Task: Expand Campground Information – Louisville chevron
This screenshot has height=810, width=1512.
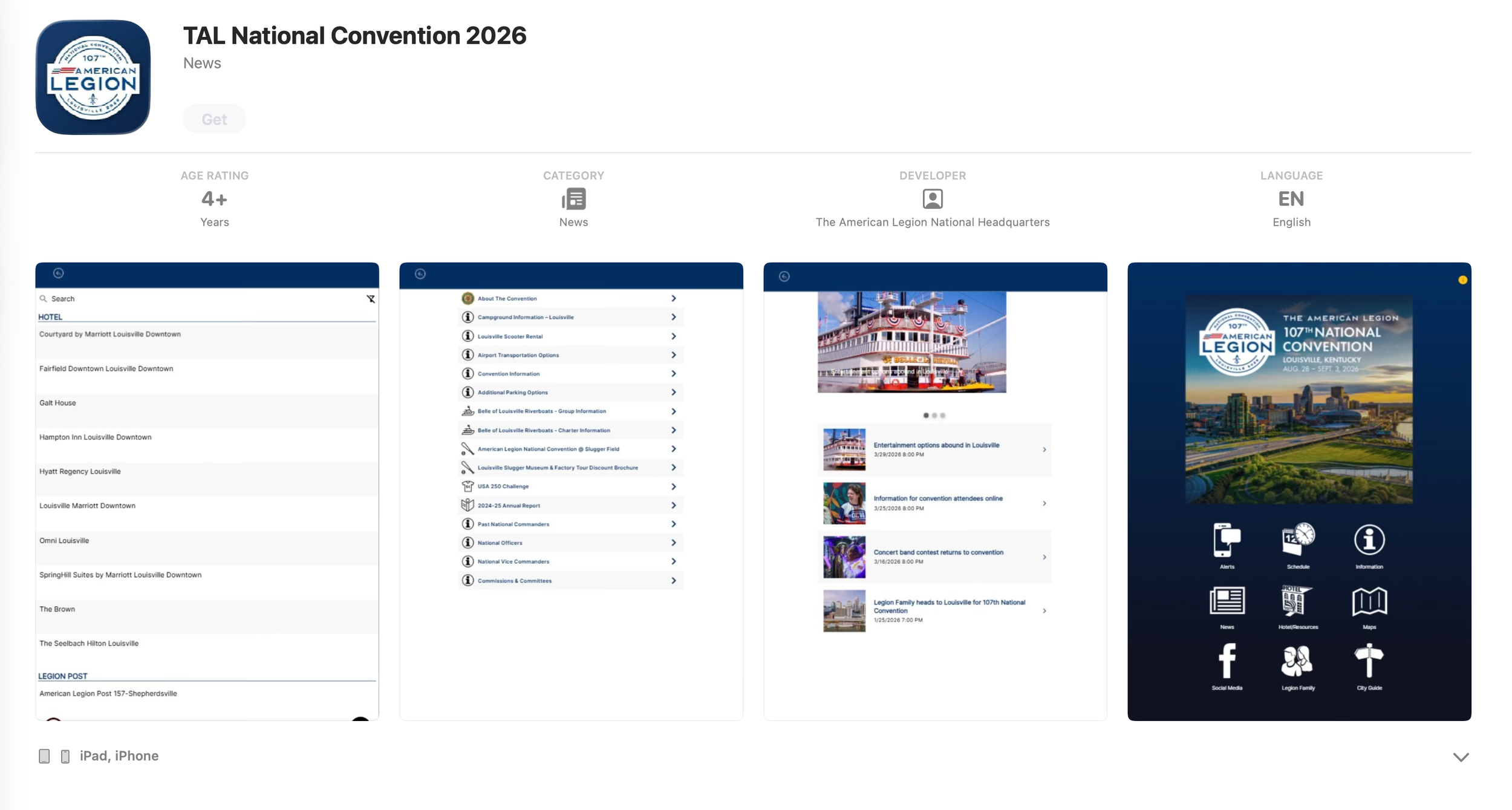Action: pyautogui.click(x=673, y=317)
